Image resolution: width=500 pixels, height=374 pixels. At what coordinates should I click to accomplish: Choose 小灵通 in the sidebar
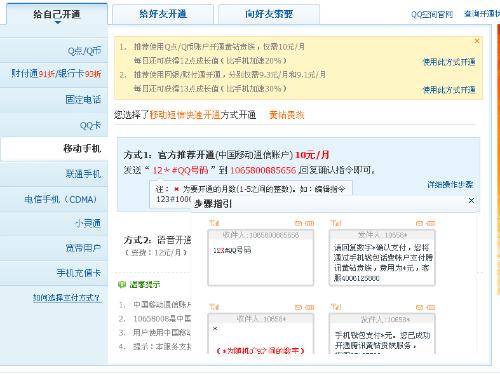pyautogui.click(x=54, y=223)
